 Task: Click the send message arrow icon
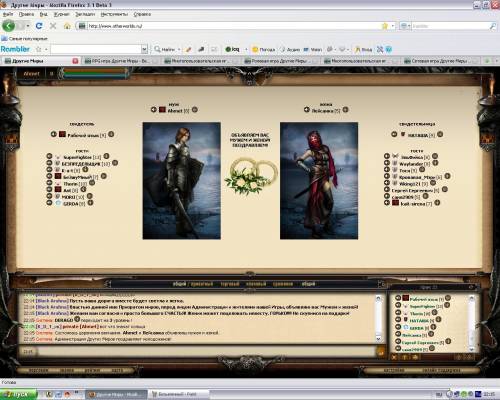pyautogui.click(x=381, y=352)
